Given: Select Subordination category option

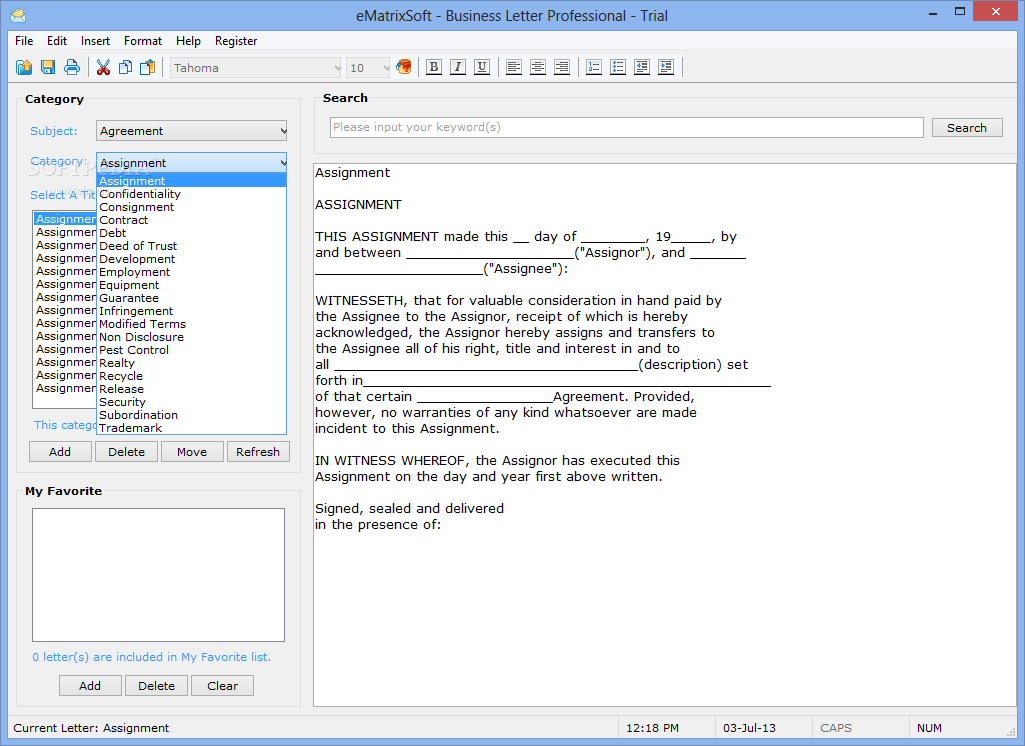Looking at the screenshot, I should [192, 415].
